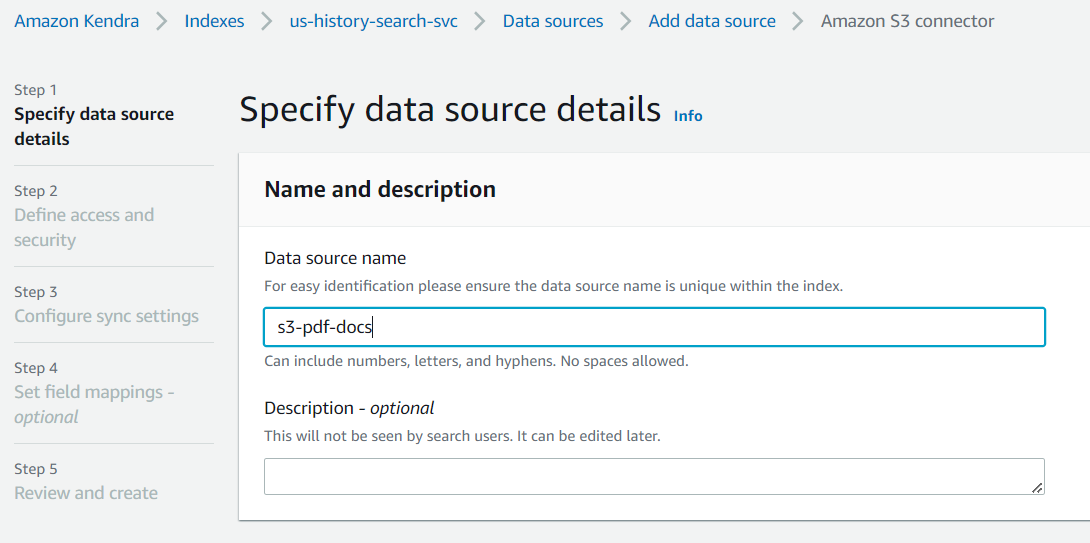Click chevron after Data sources breadcrumb
This screenshot has width=1090, height=543.
[x=626, y=22]
